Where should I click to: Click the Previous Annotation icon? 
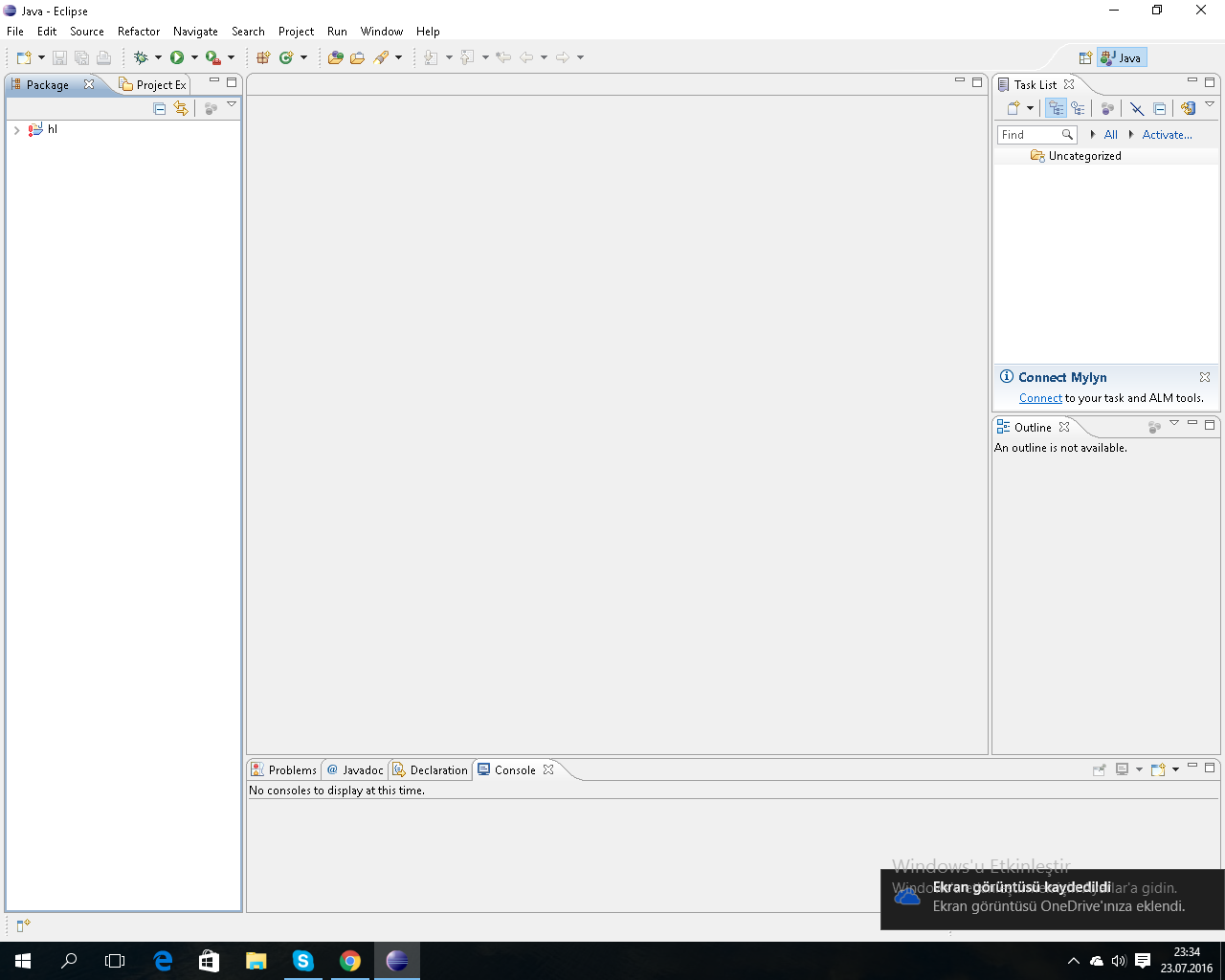pyautogui.click(x=467, y=57)
